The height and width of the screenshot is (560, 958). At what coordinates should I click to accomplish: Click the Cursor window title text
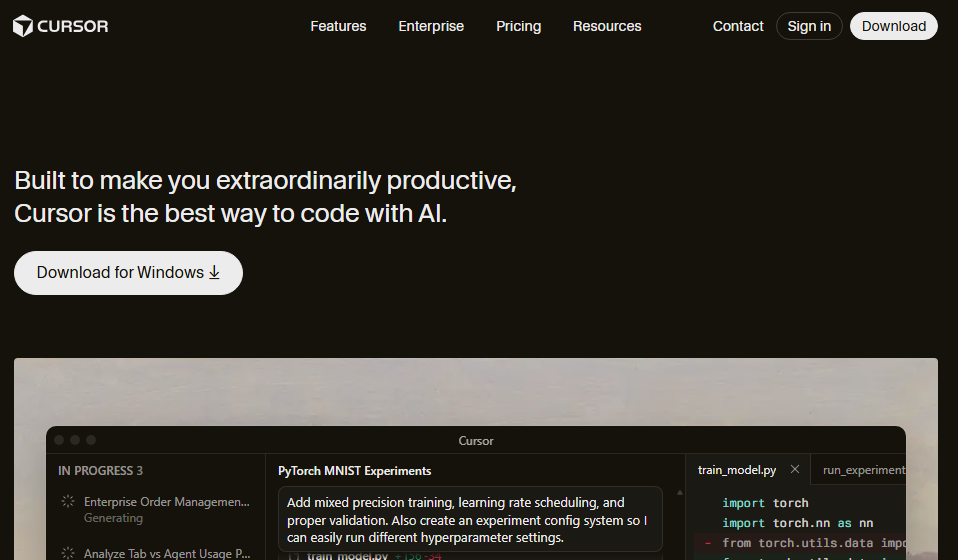pyautogui.click(x=476, y=441)
